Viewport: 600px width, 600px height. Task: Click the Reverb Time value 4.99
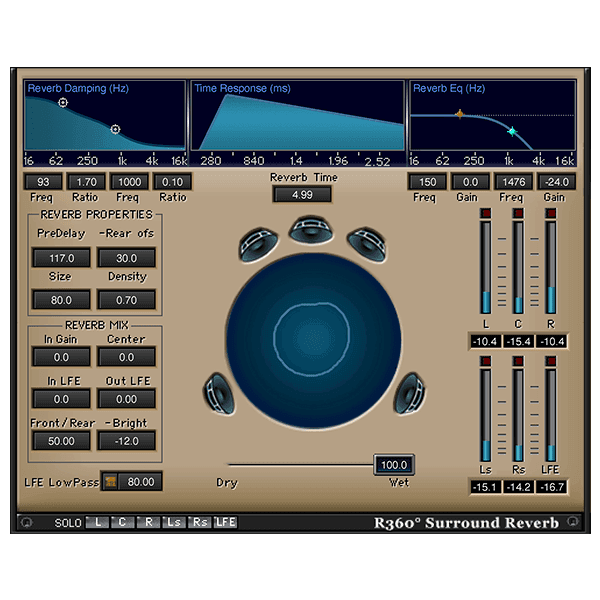point(302,195)
